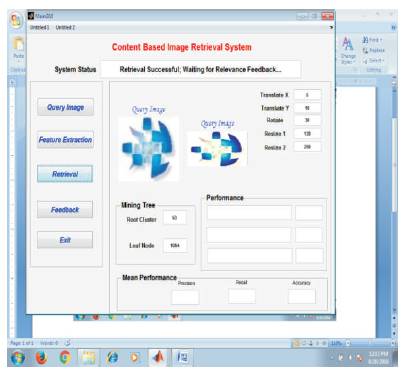Open Internet Explorer taskbar icon

(112, 358)
